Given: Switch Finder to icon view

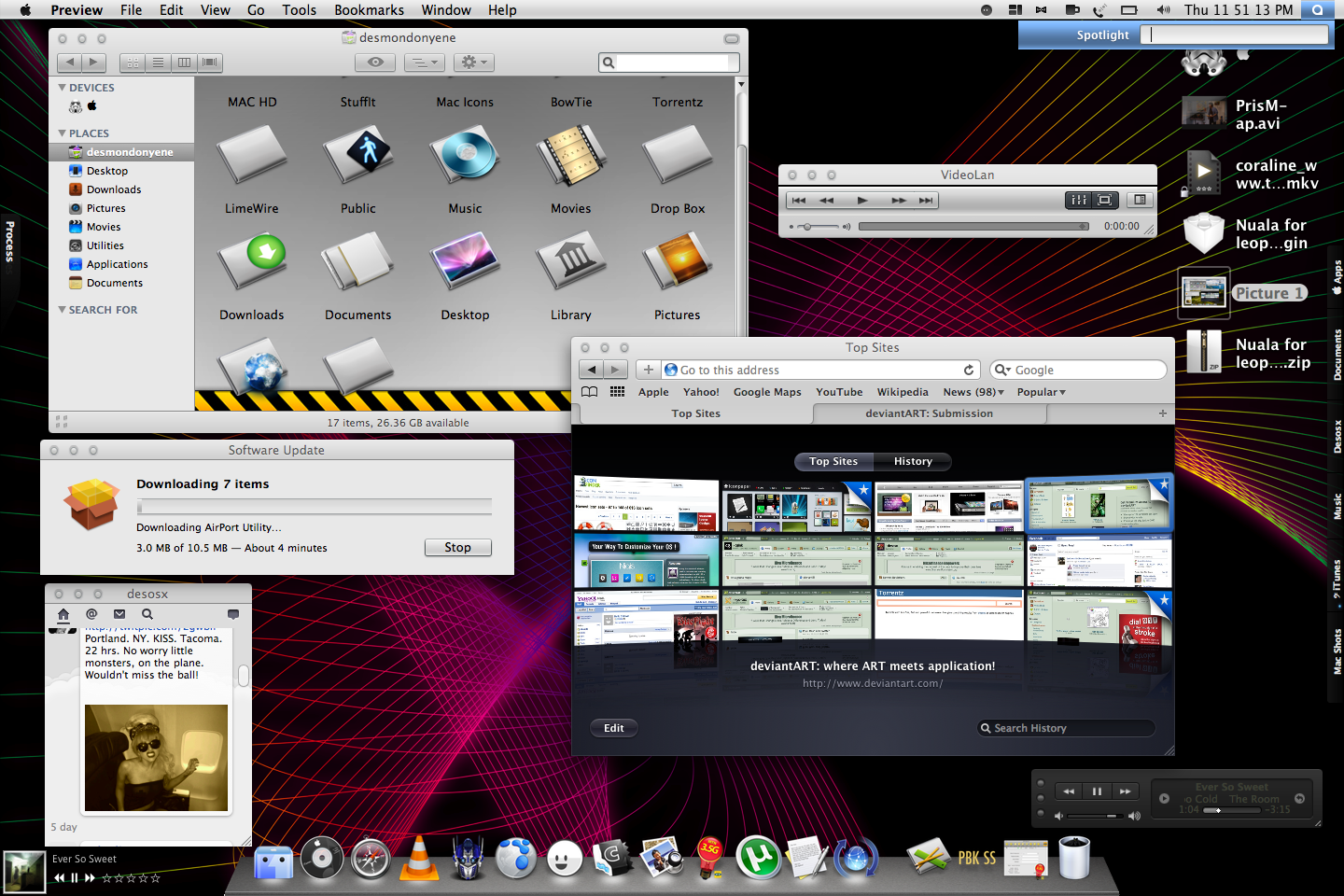Looking at the screenshot, I should pos(133,63).
